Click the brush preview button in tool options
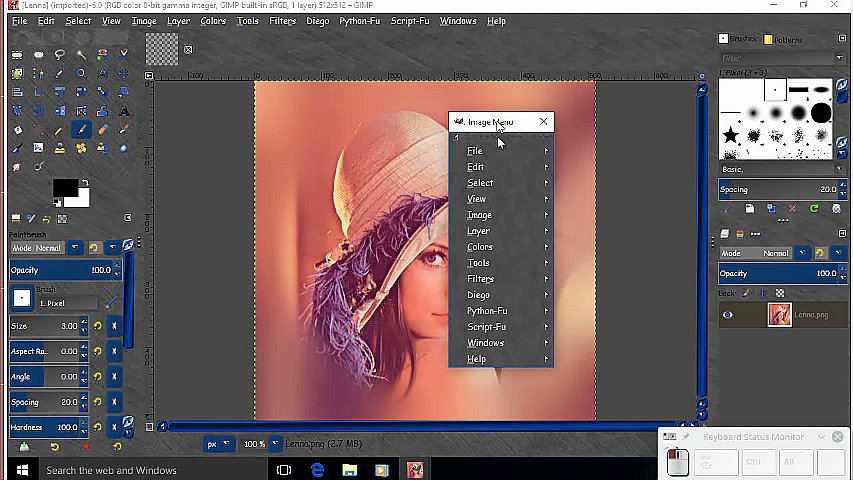This screenshot has width=853, height=480. point(22,298)
